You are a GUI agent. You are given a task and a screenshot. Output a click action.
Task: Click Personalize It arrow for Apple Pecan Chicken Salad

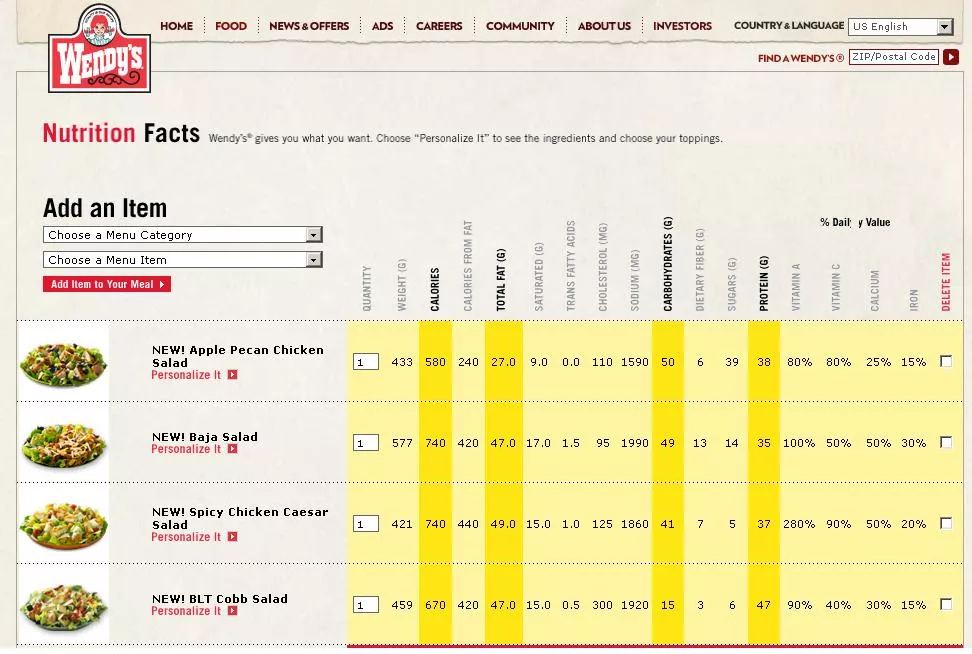tap(232, 375)
